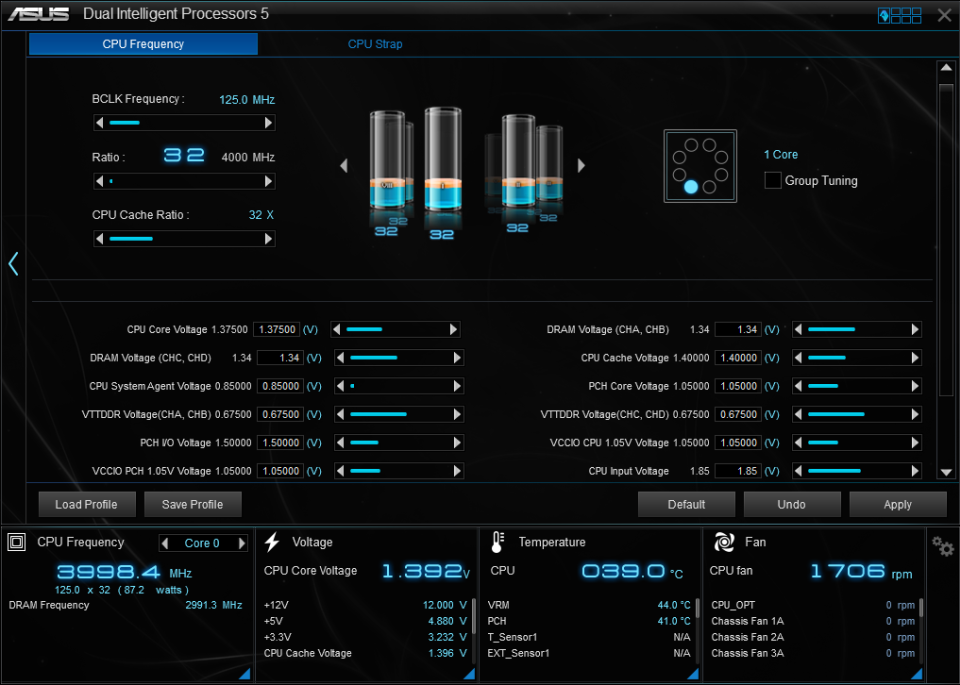The width and height of the screenshot is (960, 685).
Task: Expand the CPU Frequency monitor panel corner triangle
Action: [244, 673]
